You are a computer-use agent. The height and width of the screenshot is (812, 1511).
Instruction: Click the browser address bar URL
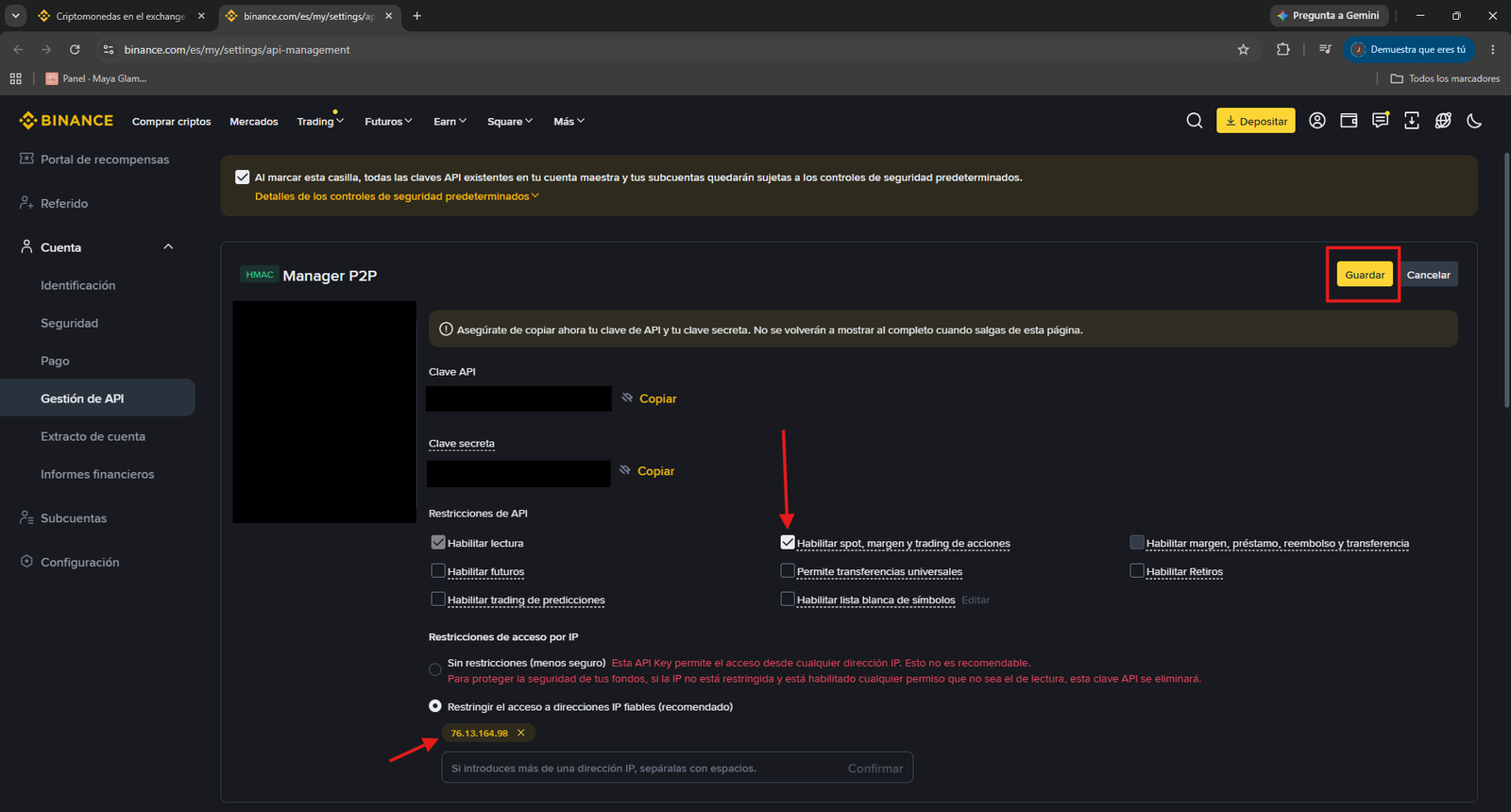(237, 49)
